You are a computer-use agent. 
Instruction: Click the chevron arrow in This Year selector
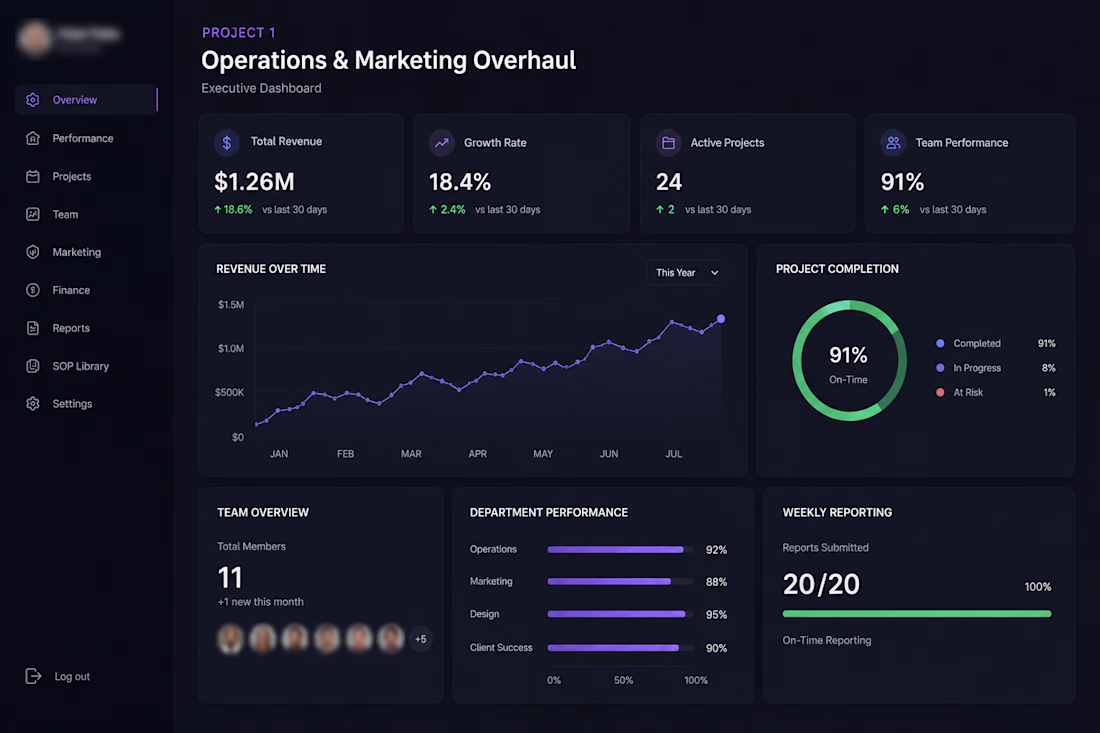(714, 273)
